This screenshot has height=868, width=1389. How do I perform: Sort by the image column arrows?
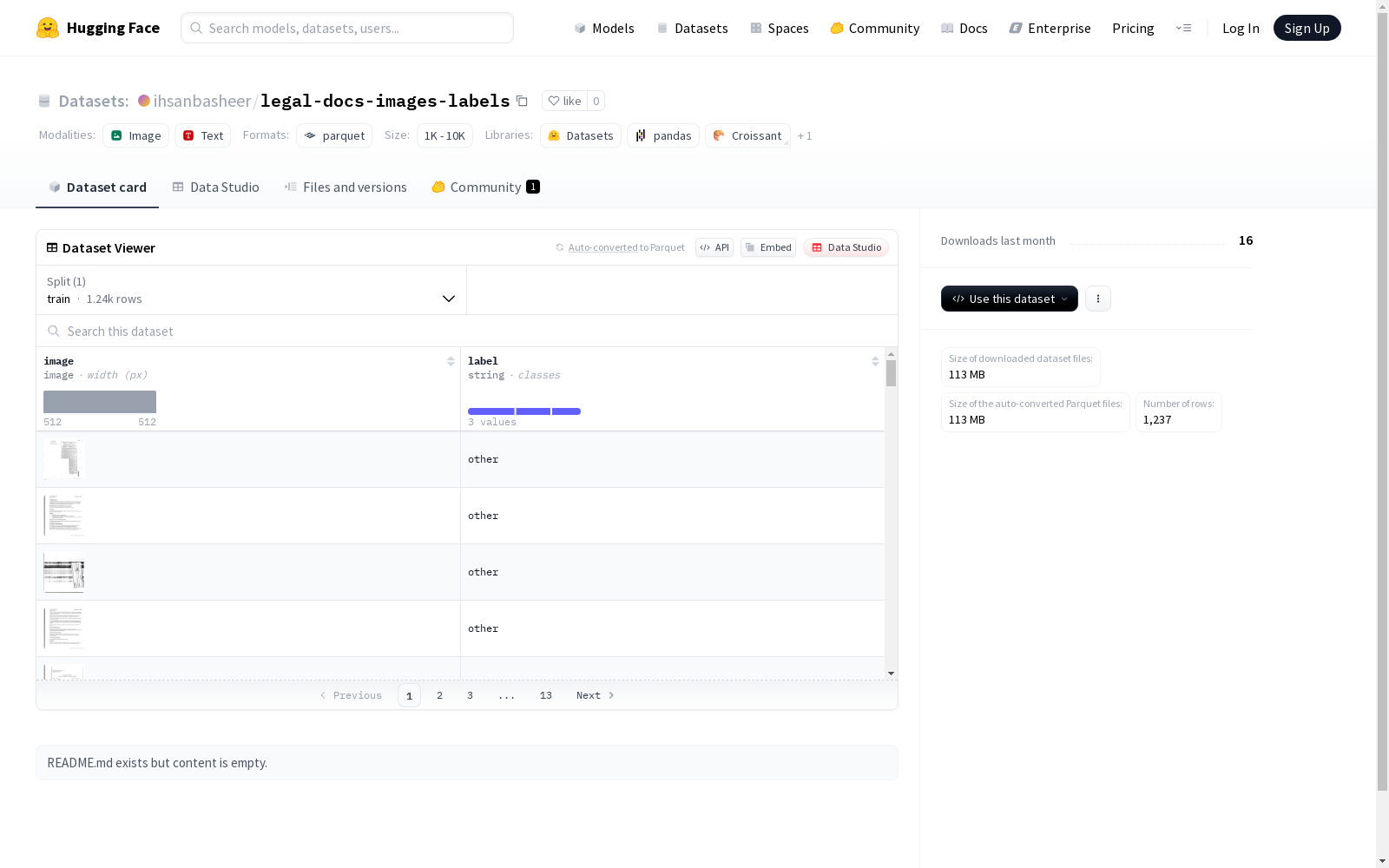coord(451,361)
